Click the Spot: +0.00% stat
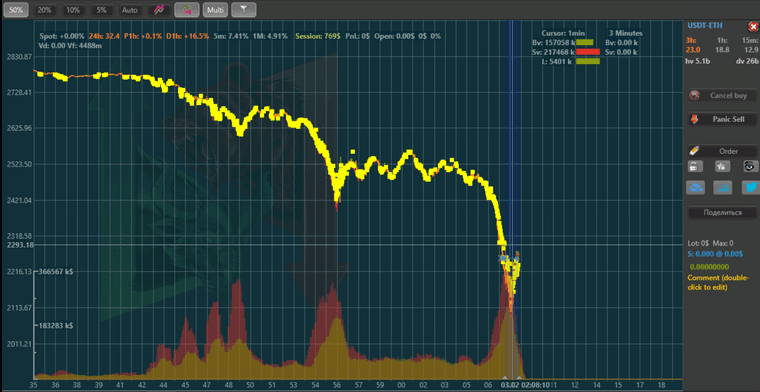The height and width of the screenshot is (392, 760). point(62,36)
